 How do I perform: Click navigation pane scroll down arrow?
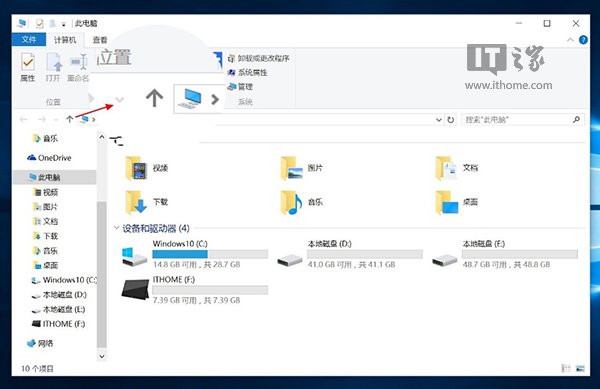102,356
